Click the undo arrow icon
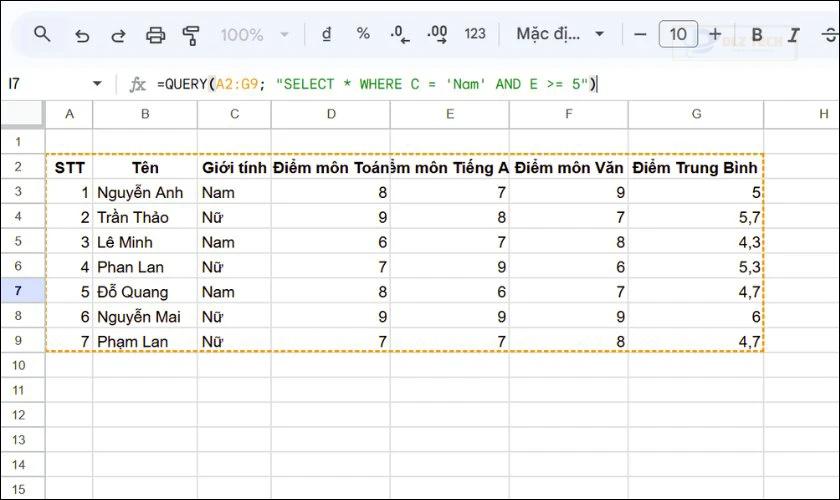The width and height of the screenshot is (840, 500). (81, 35)
